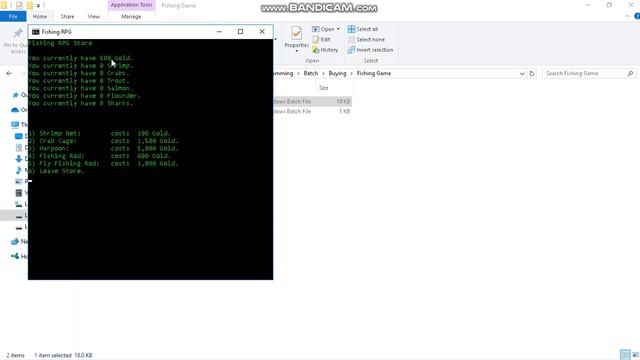This screenshot has height=360, width=640.
Task: Click the Pin to Quick access icon
Action: pos(18,33)
